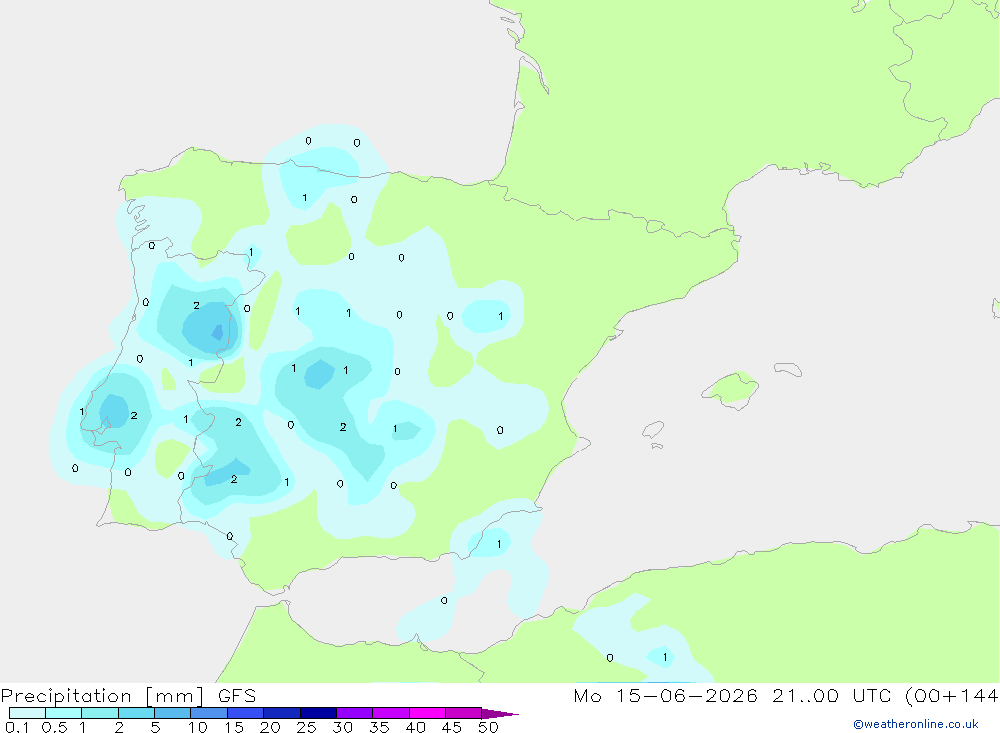Click legend swatch between 0.1 and 0.5
This screenshot has width=1000, height=733.
(x=27, y=713)
